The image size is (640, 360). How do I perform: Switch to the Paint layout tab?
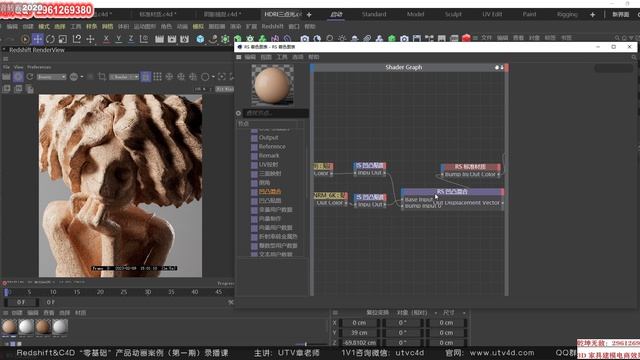click(x=529, y=14)
